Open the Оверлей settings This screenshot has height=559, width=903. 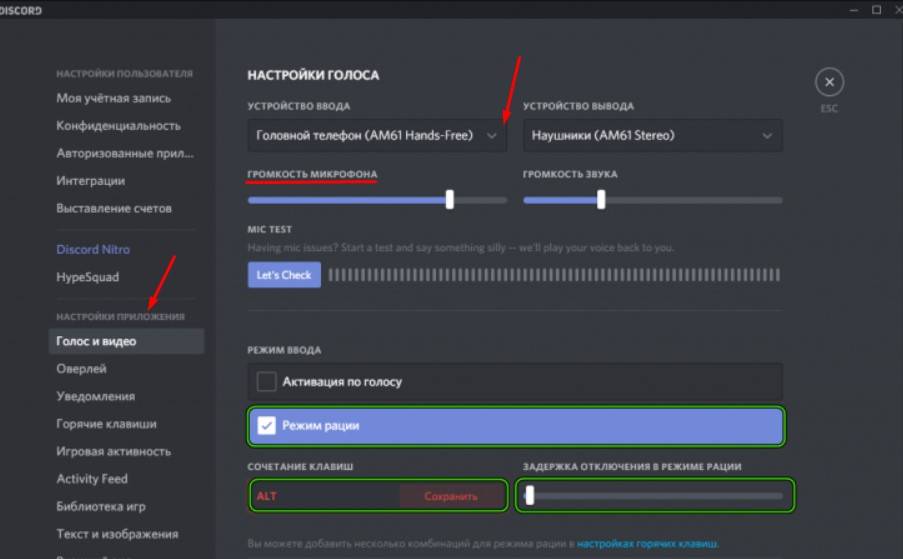coord(81,369)
